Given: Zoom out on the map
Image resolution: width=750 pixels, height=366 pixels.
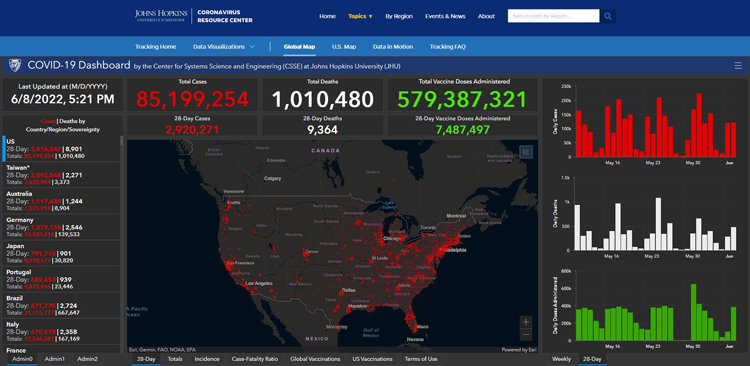Looking at the screenshot, I should (x=526, y=335).
